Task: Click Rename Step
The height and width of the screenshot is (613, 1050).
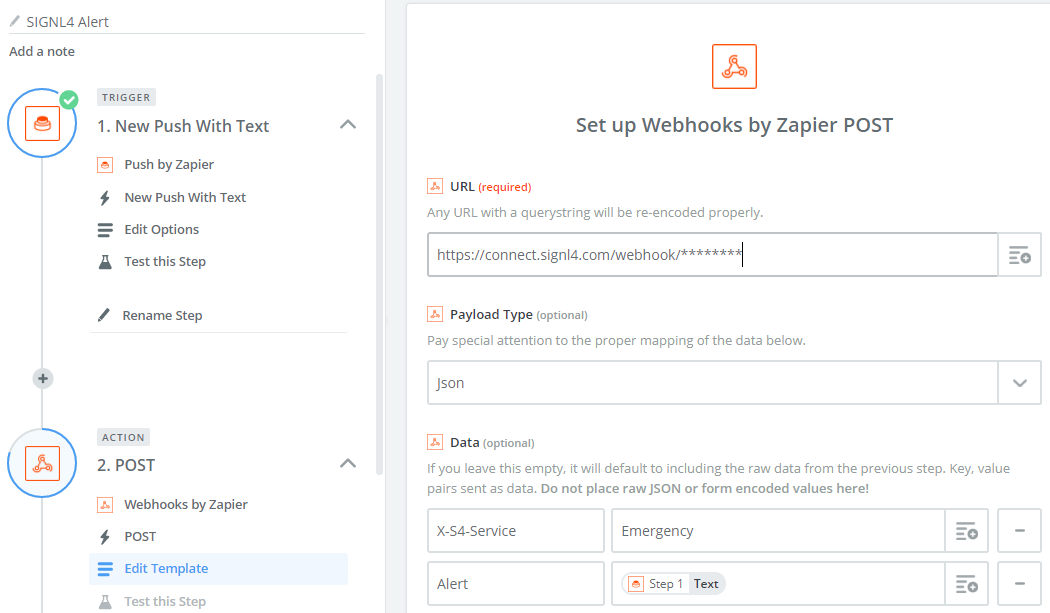Action: (x=162, y=316)
